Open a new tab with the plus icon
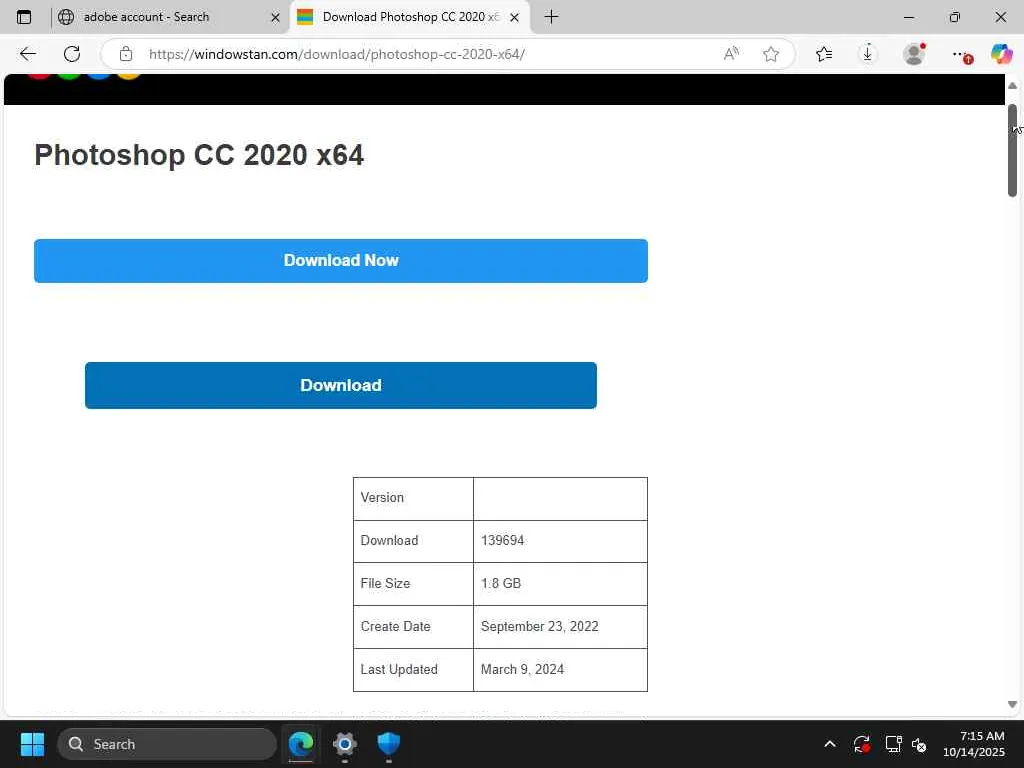This screenshot has width=1024, height=768. point(551,17)
